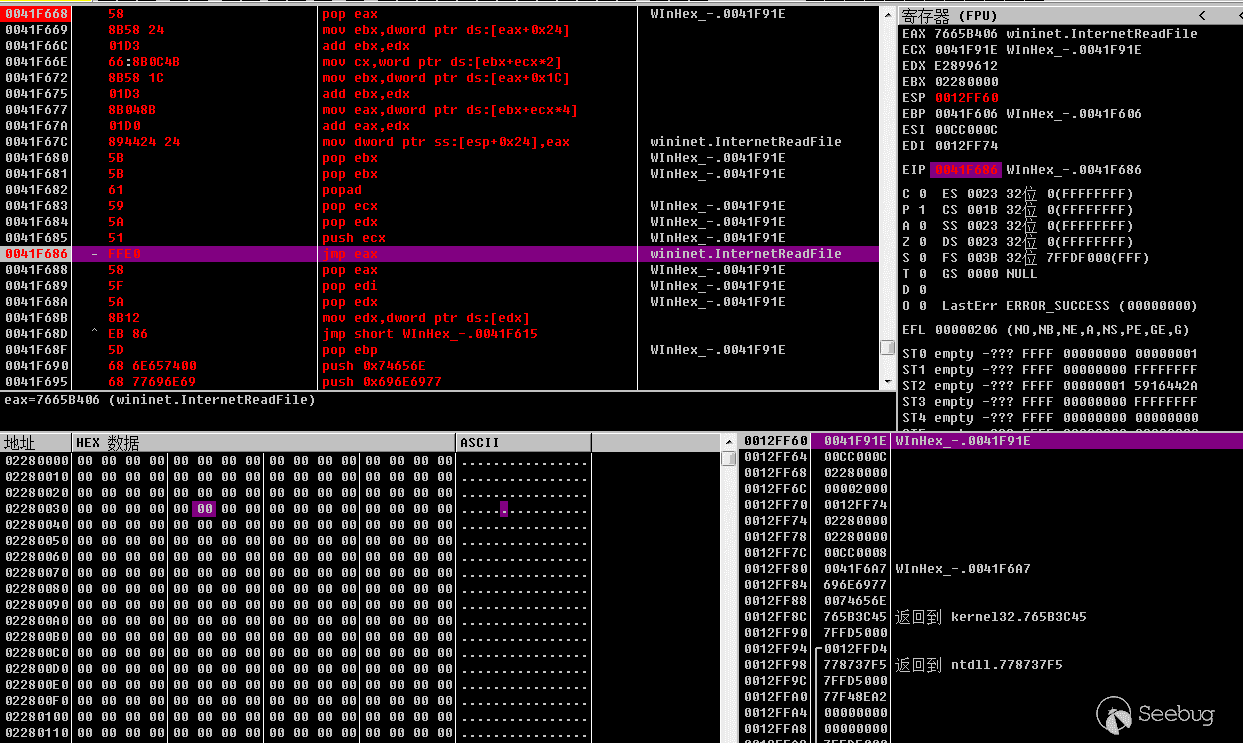Image resolution: width=1243 pixels, height=743 pixels.
Task: Select disassembly address 0041F68D
Action: click(37, 334)
